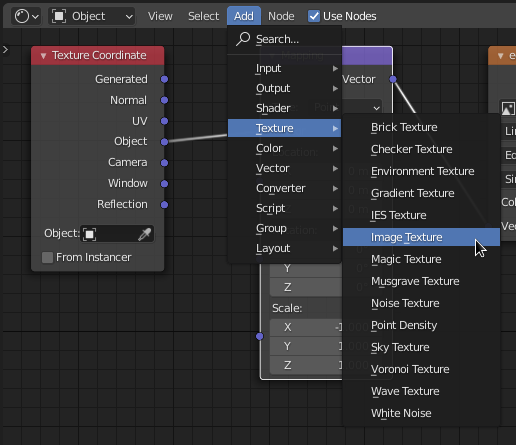Enable the From Instancer checkbox
516x445 pixels.
(x=47, y=257)
